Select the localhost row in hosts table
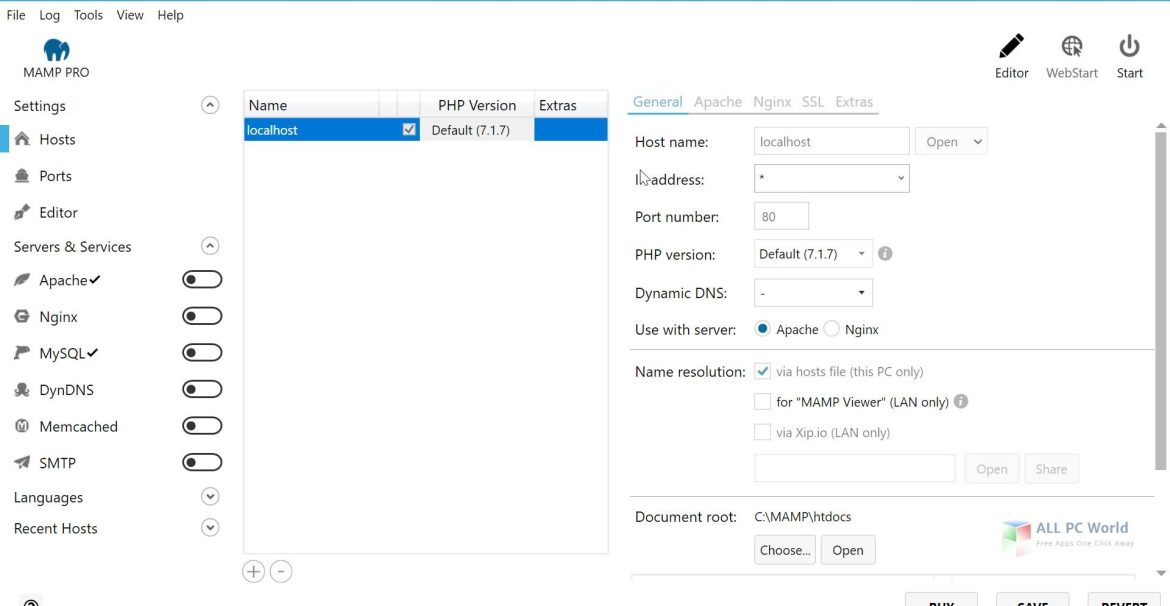Image resolution: width=1170 pixels, height=606 pixels. tap(425, 129)
